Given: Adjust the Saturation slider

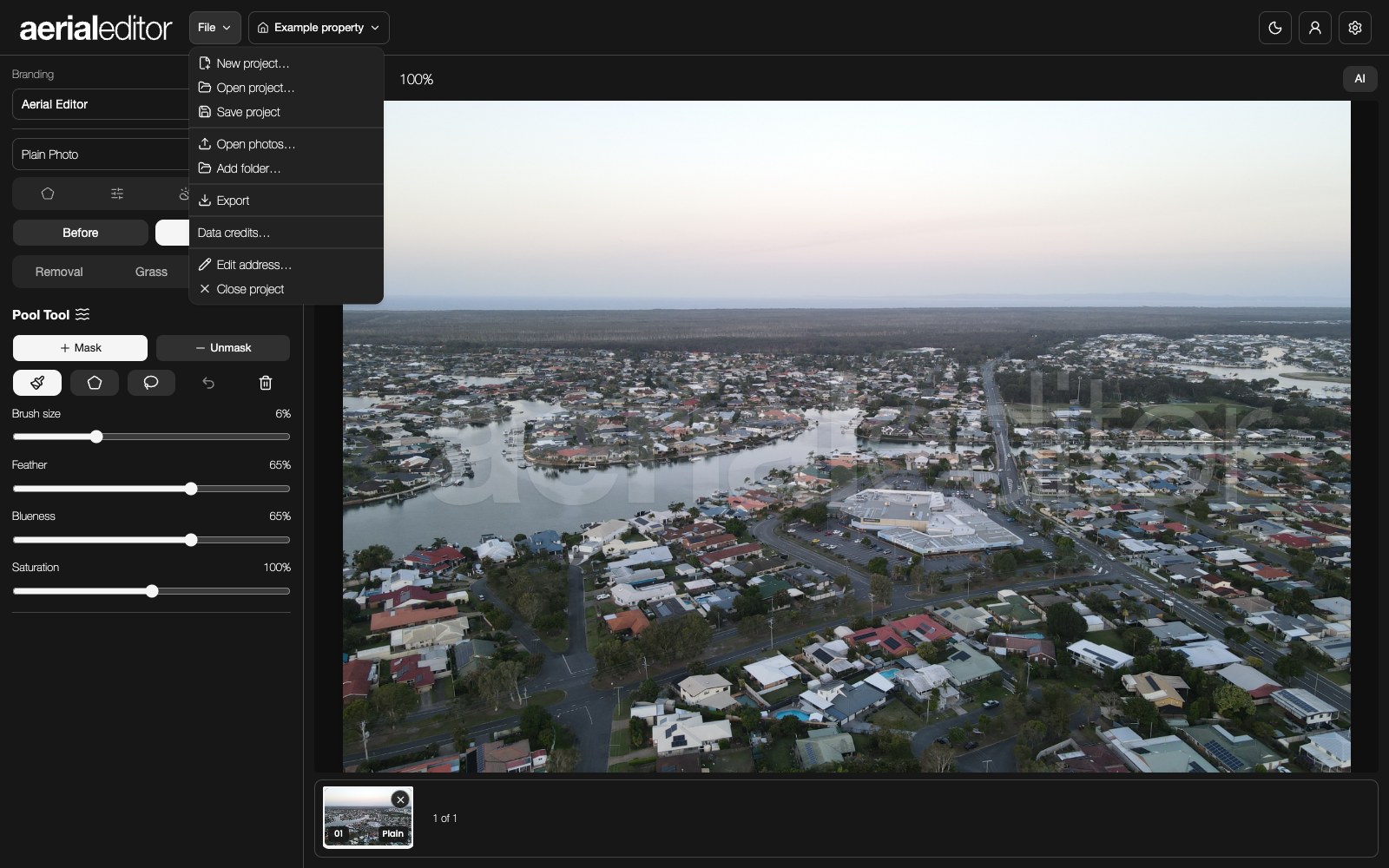Looking at the screenshot, I should (151, 591).
